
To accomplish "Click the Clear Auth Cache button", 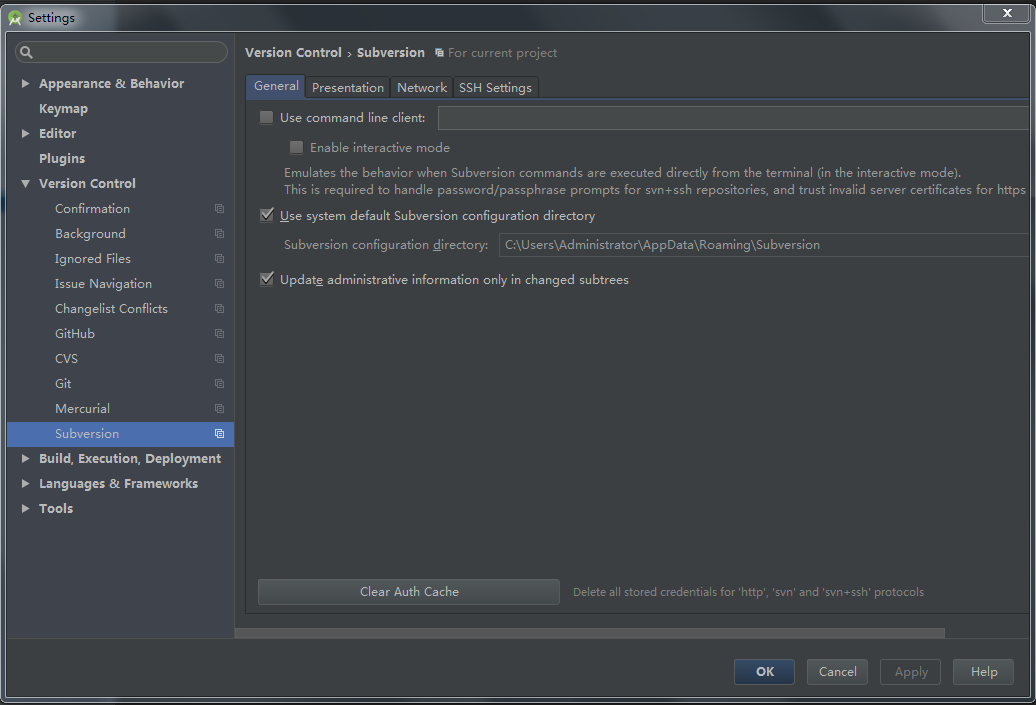I will (408, 591).
